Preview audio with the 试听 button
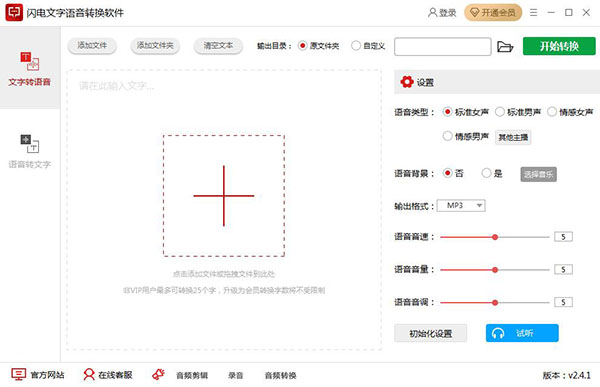 point(522,333)
